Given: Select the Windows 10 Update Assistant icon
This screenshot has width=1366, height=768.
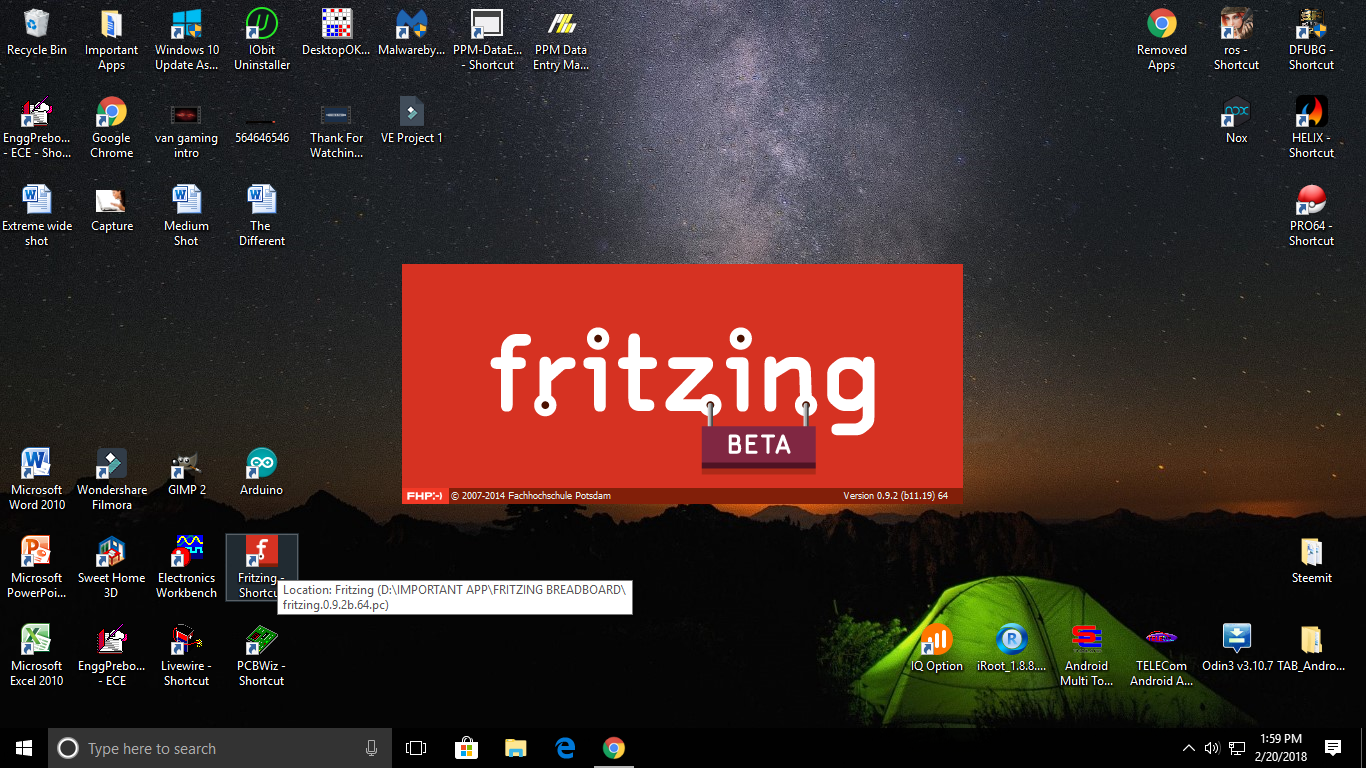Looking at the screenshot, I should point(186,40).
